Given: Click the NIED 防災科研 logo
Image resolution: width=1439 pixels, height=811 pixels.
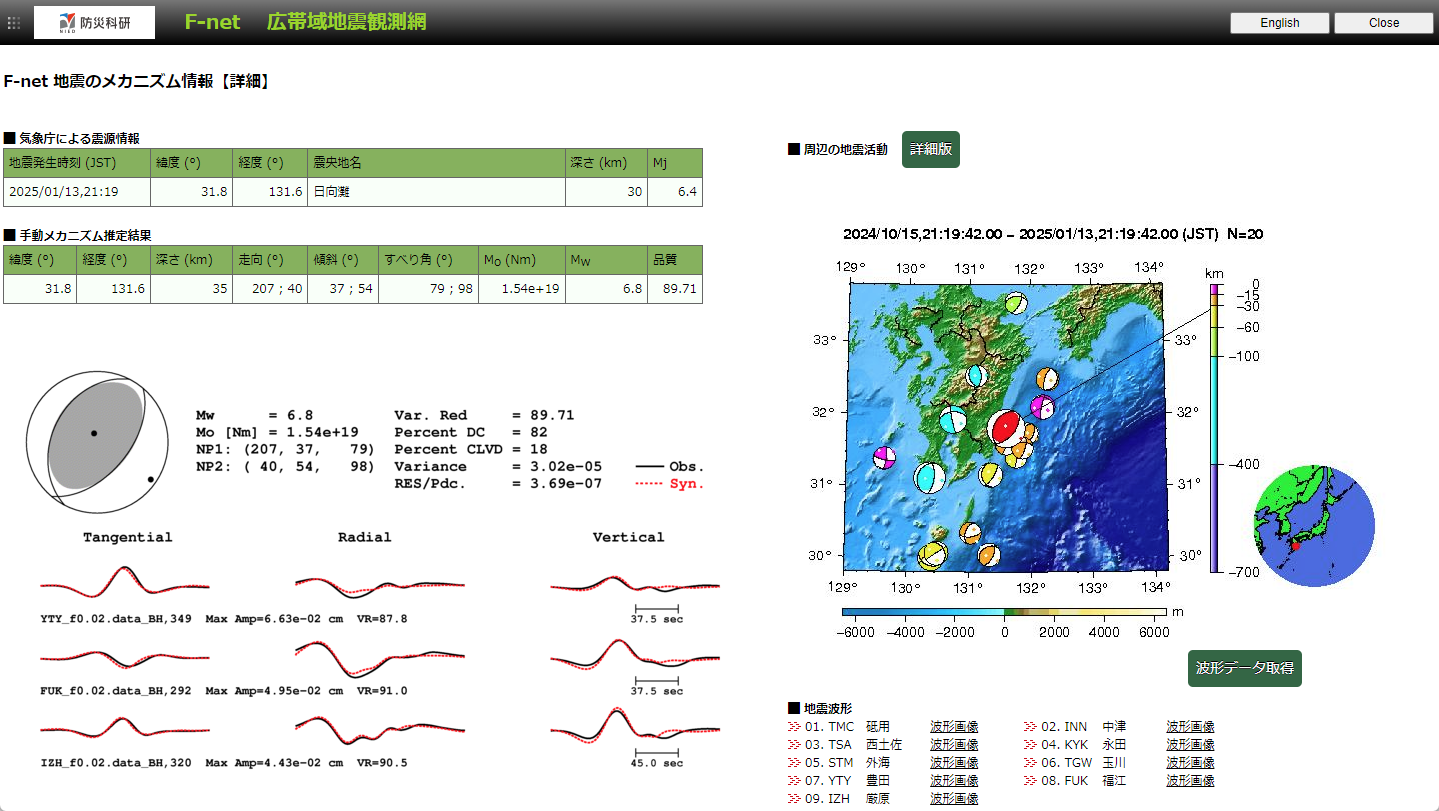Looking at the screenshot, I should 94,22.
